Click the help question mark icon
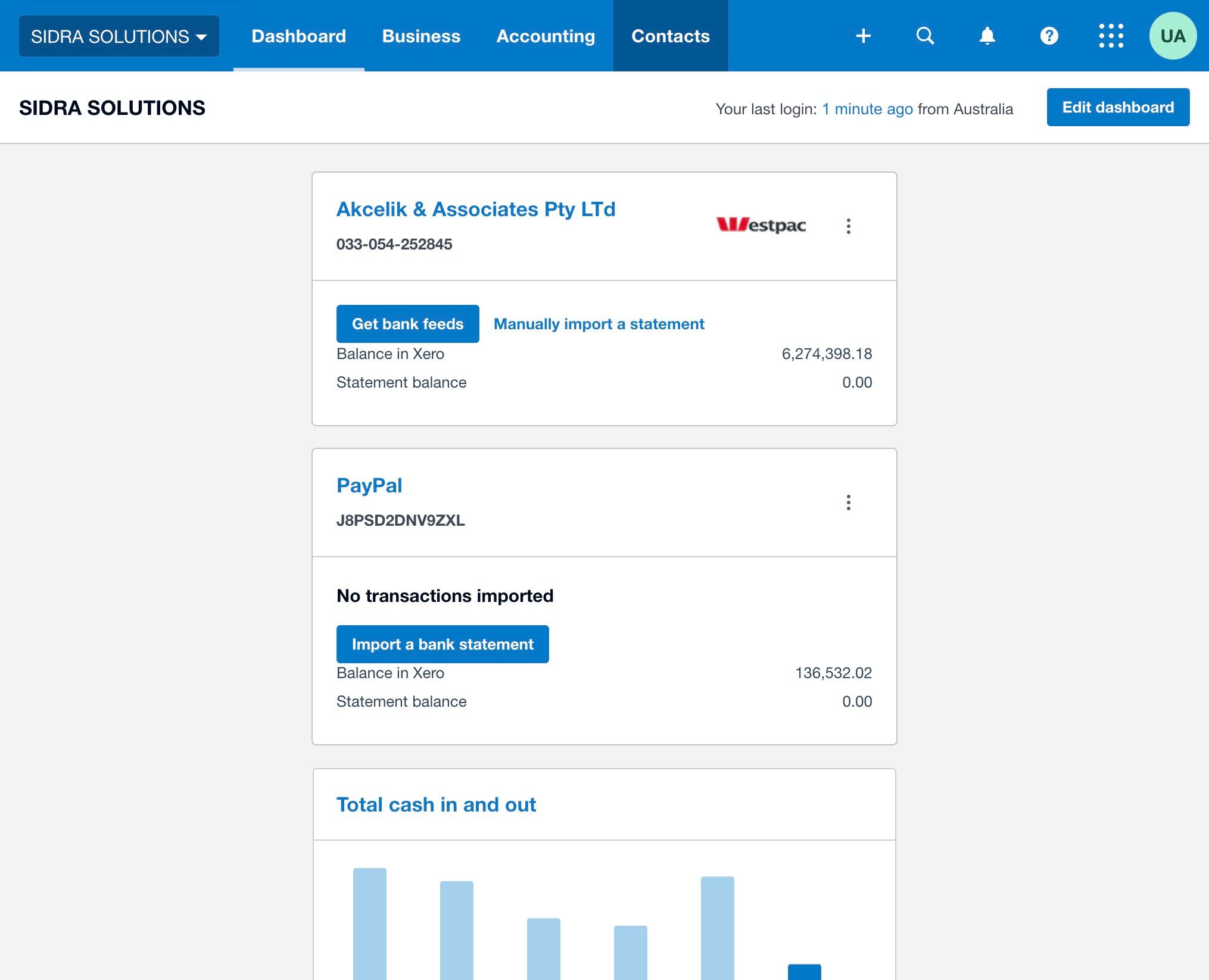 click(x=1049, y=36)
